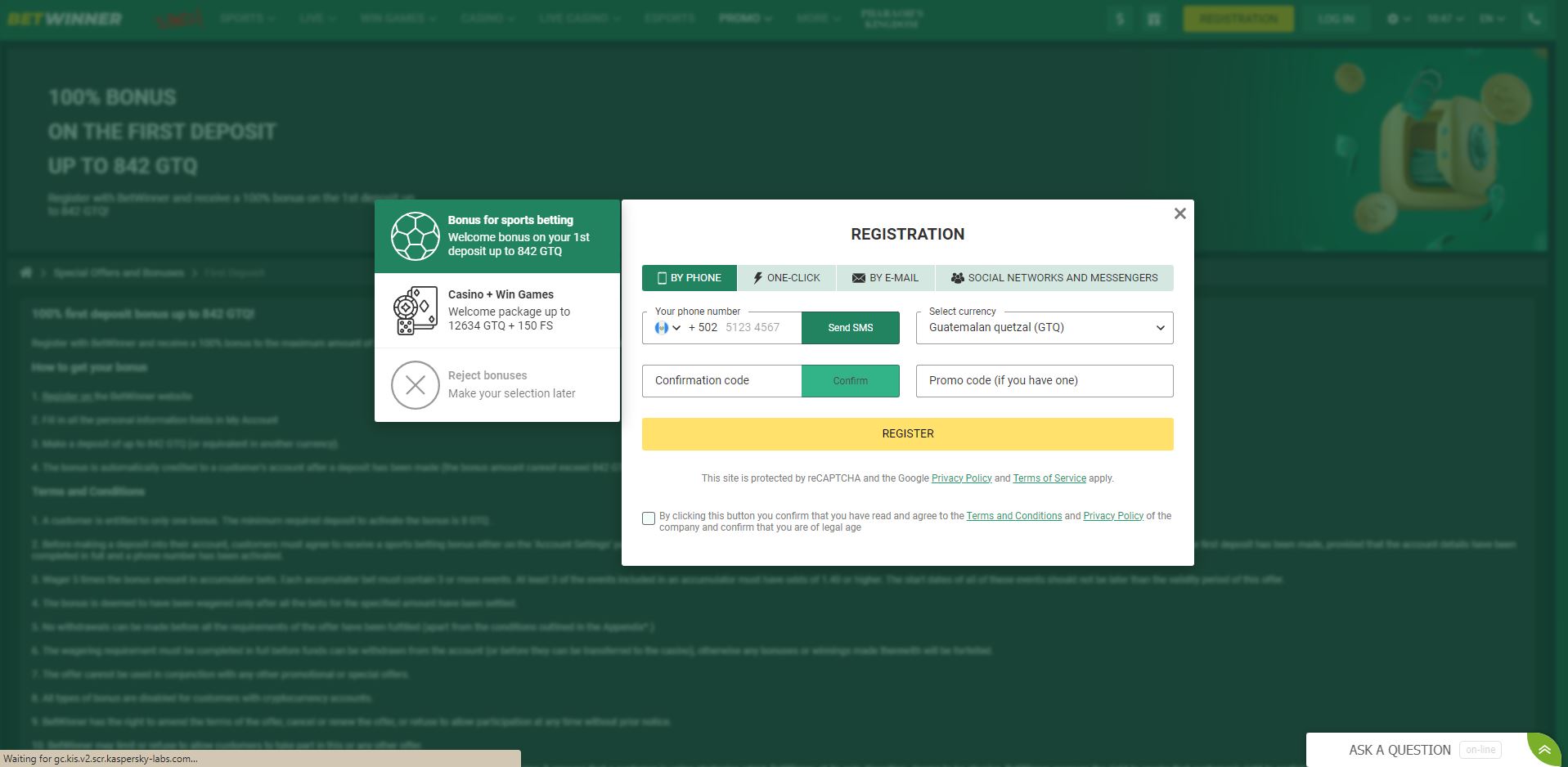Open the Ask a Question chat
This screenshot has width=1568, height=767.
pos(1400,750)
